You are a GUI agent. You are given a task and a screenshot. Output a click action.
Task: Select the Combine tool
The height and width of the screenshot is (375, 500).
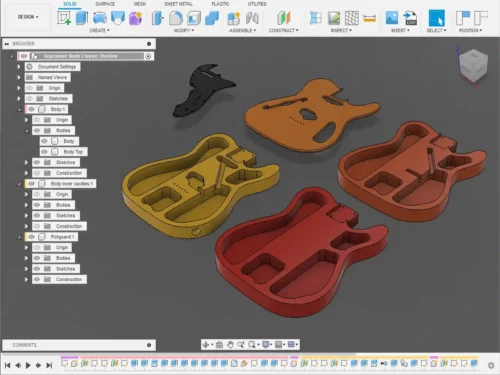212,18
